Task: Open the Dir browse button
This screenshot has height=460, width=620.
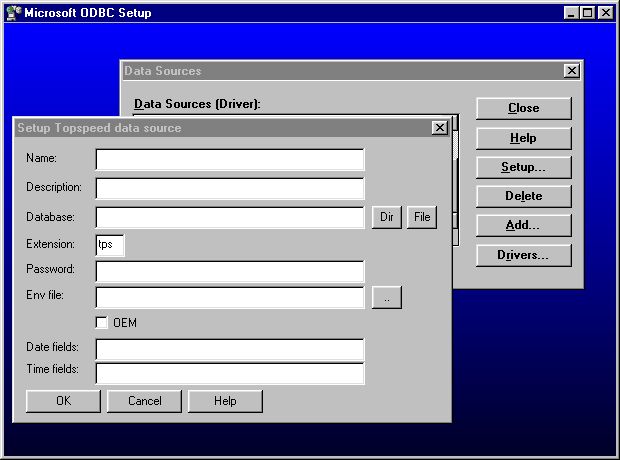Action: pos(387,217)
